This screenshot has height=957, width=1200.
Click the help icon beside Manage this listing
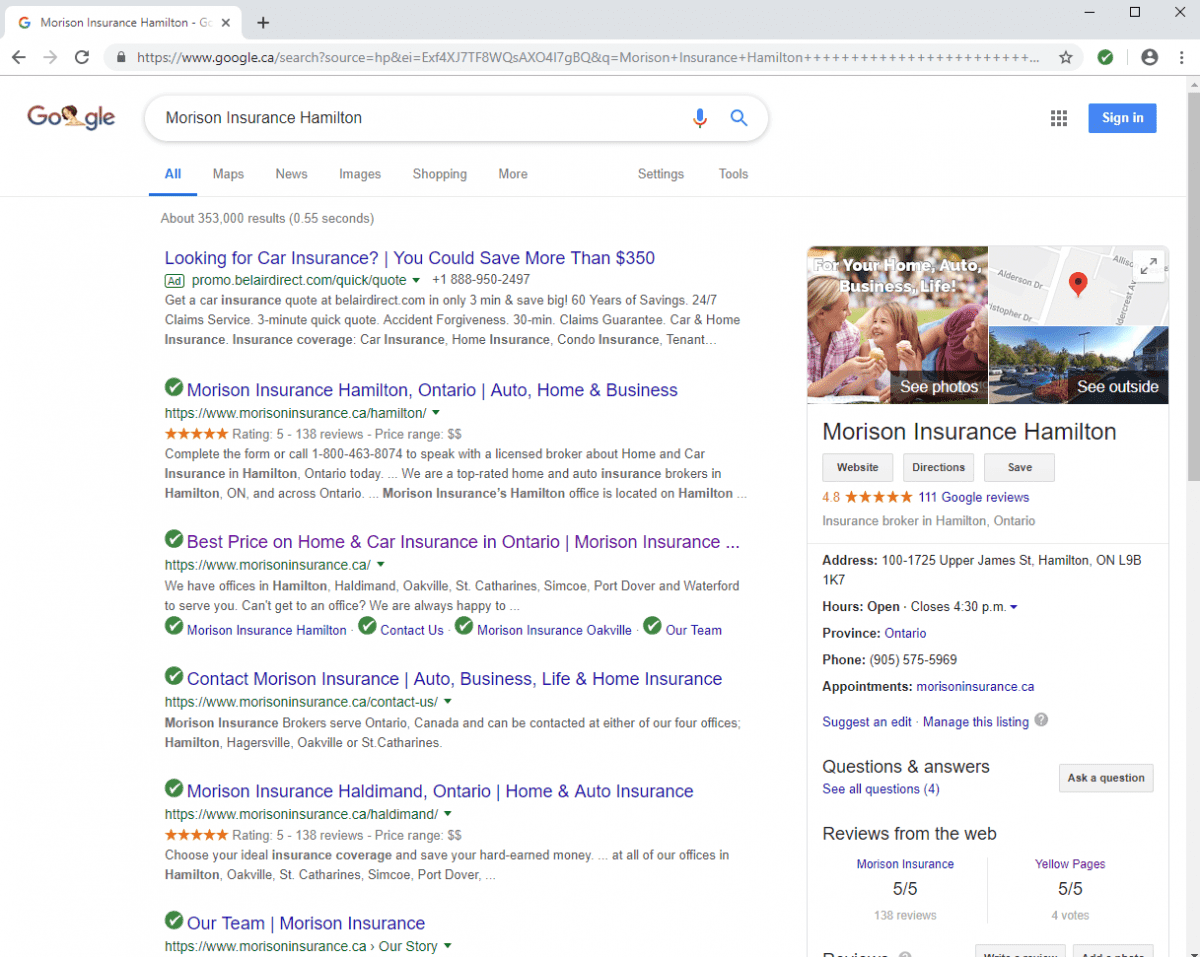click(x=1041, y=720)
